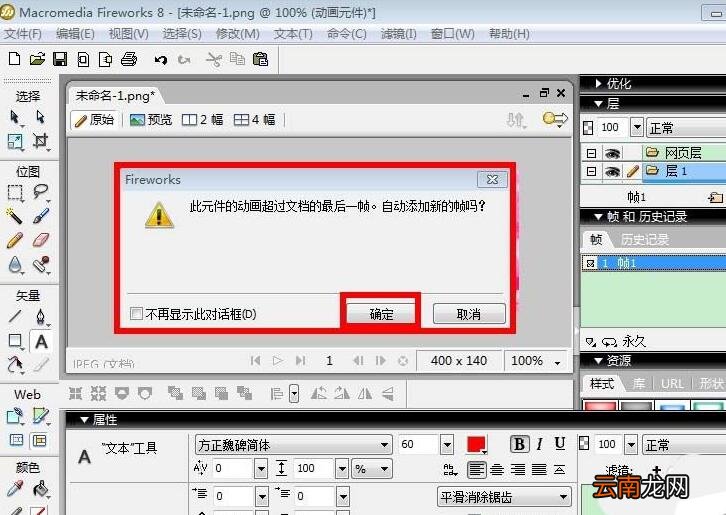Select frame row 帧1 in frames list
This screenshot has height=515, width=726.
[653, 264]
